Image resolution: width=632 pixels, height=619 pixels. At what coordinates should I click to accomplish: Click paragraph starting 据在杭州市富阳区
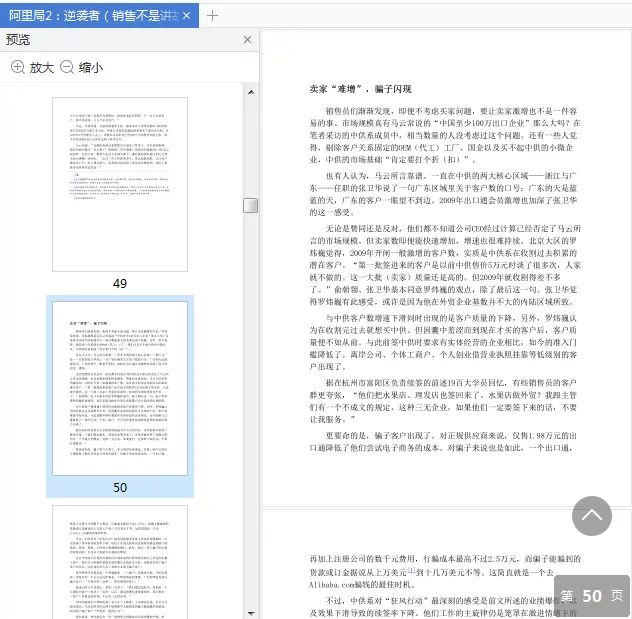[443, 401]
